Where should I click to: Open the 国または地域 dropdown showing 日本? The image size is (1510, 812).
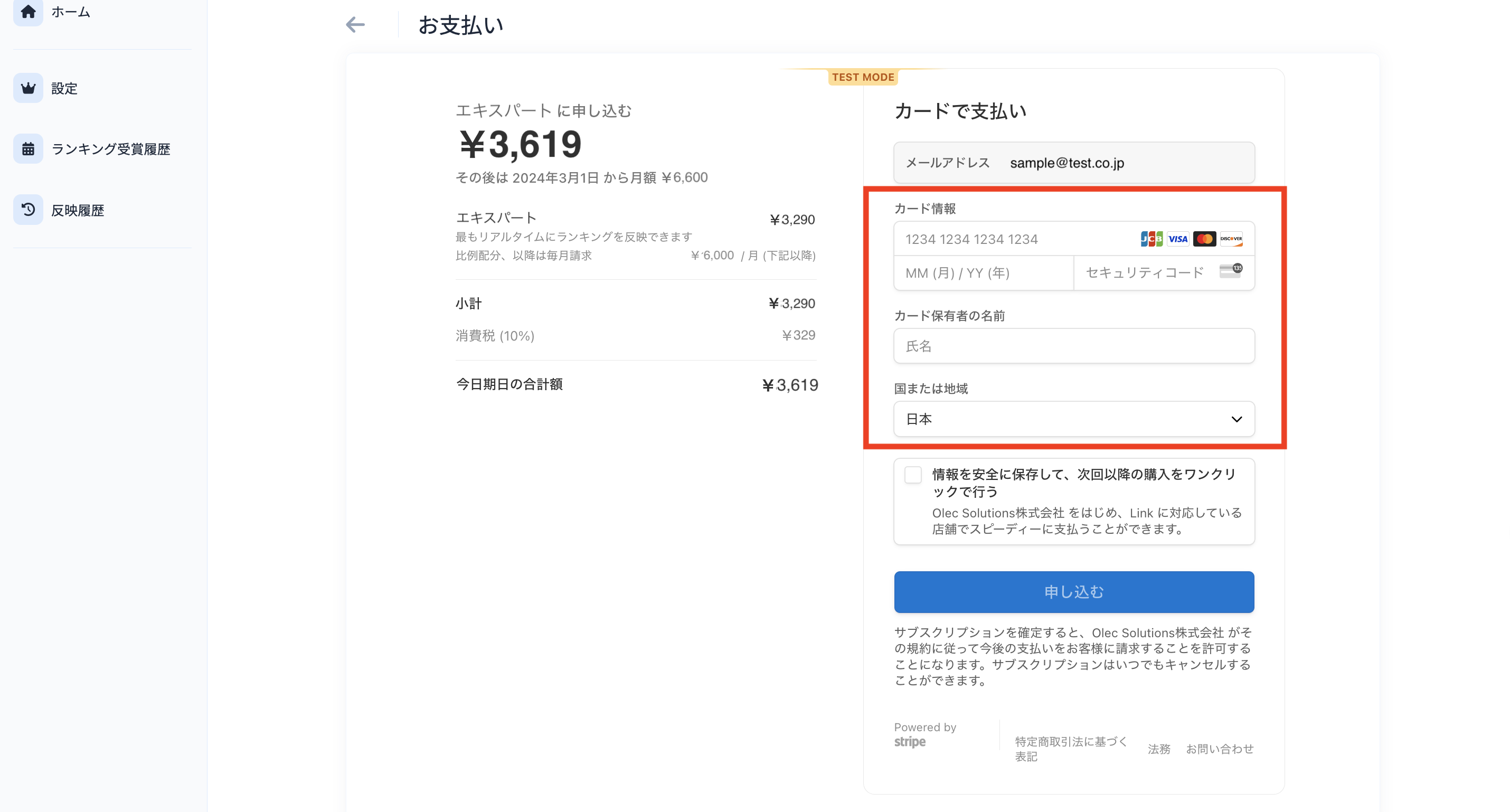[1074, 419]
